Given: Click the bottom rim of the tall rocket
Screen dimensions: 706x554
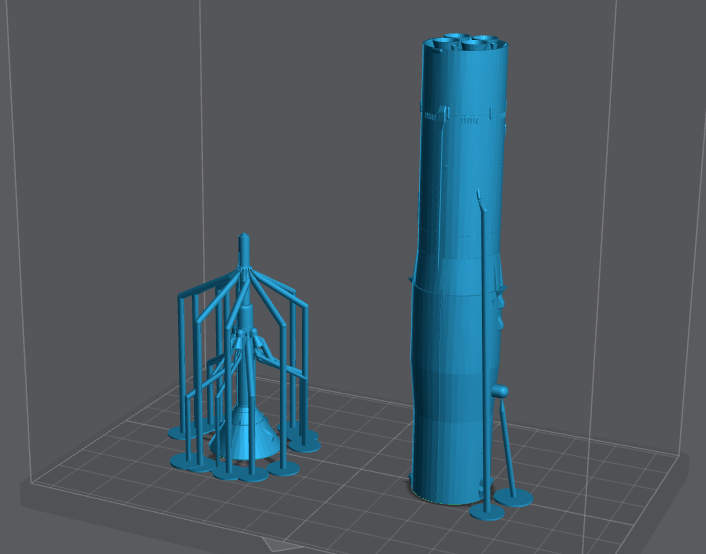Looking at the screenshot, I should 445,496.
